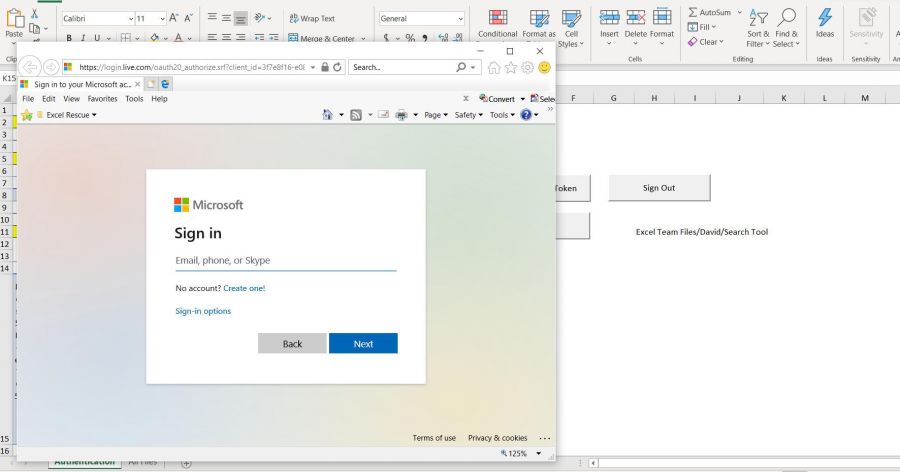
Task: Toggle Italic formatting in Excel
Action: (x=83, y=38)
